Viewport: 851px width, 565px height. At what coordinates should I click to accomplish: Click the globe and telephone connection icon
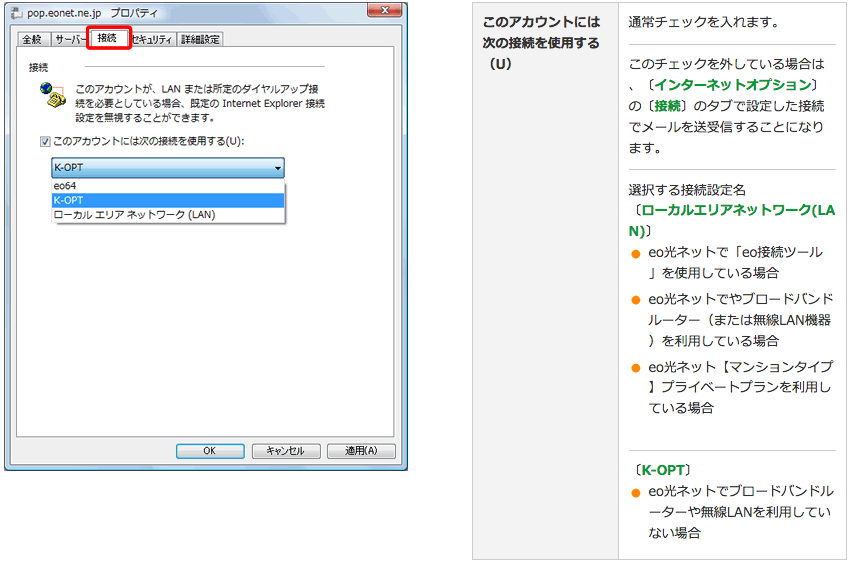(x=51, y=93)
